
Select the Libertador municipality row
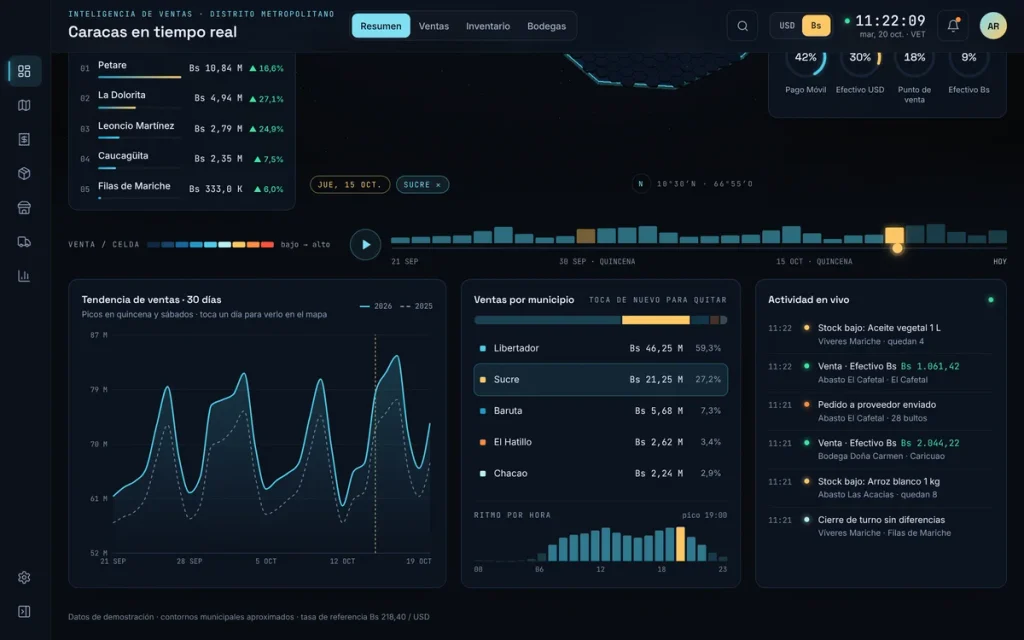pos(600,348)
